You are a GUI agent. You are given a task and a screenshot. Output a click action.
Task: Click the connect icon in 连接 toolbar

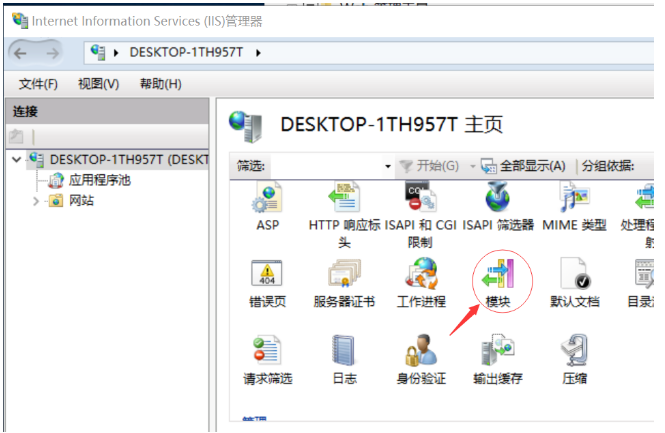point(16,136)
